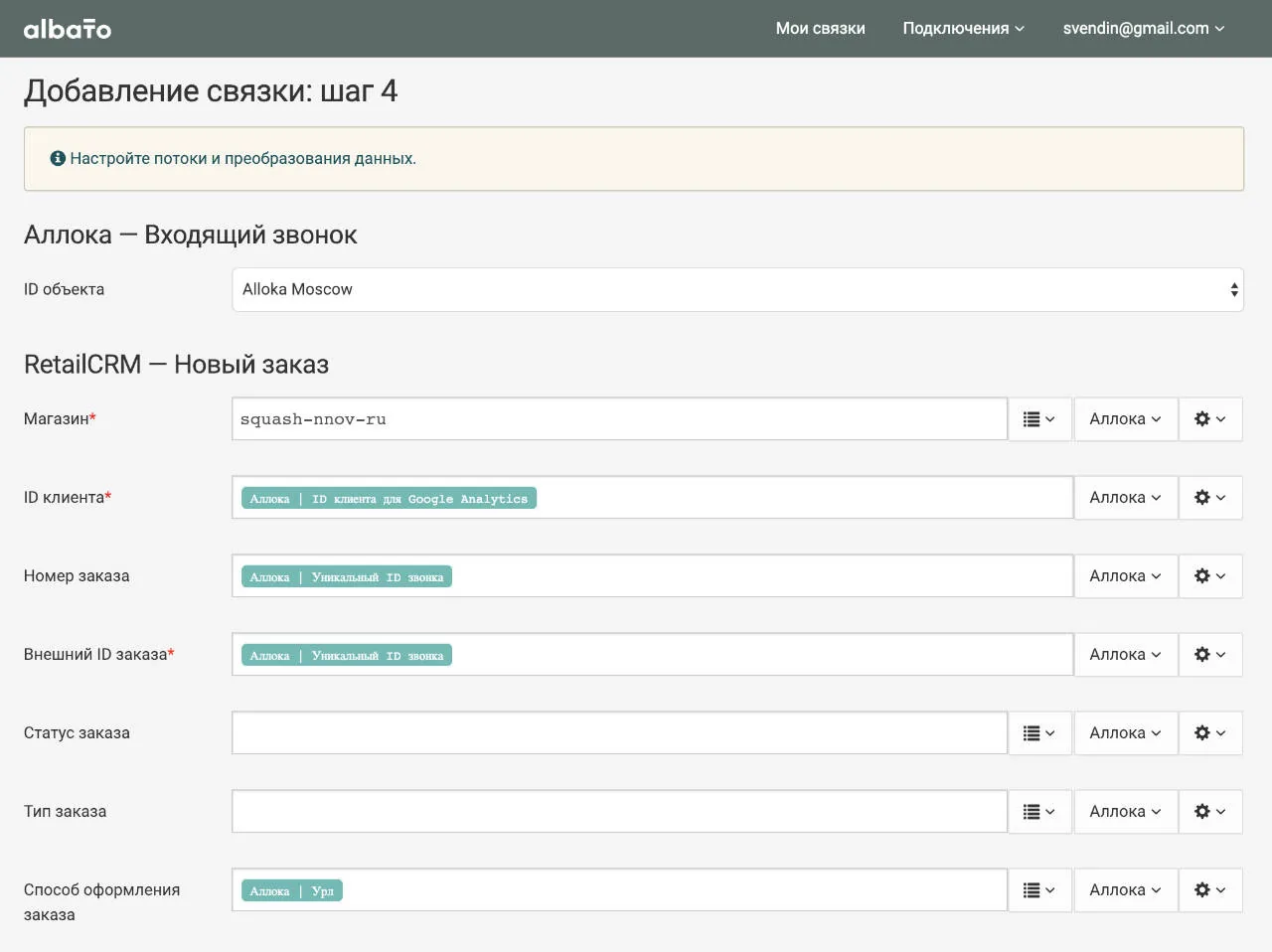Expand Аллока source dropdown for ID клиента
The height and width of the screenshot is (952, 1272).
click(x=1126, y=498)
